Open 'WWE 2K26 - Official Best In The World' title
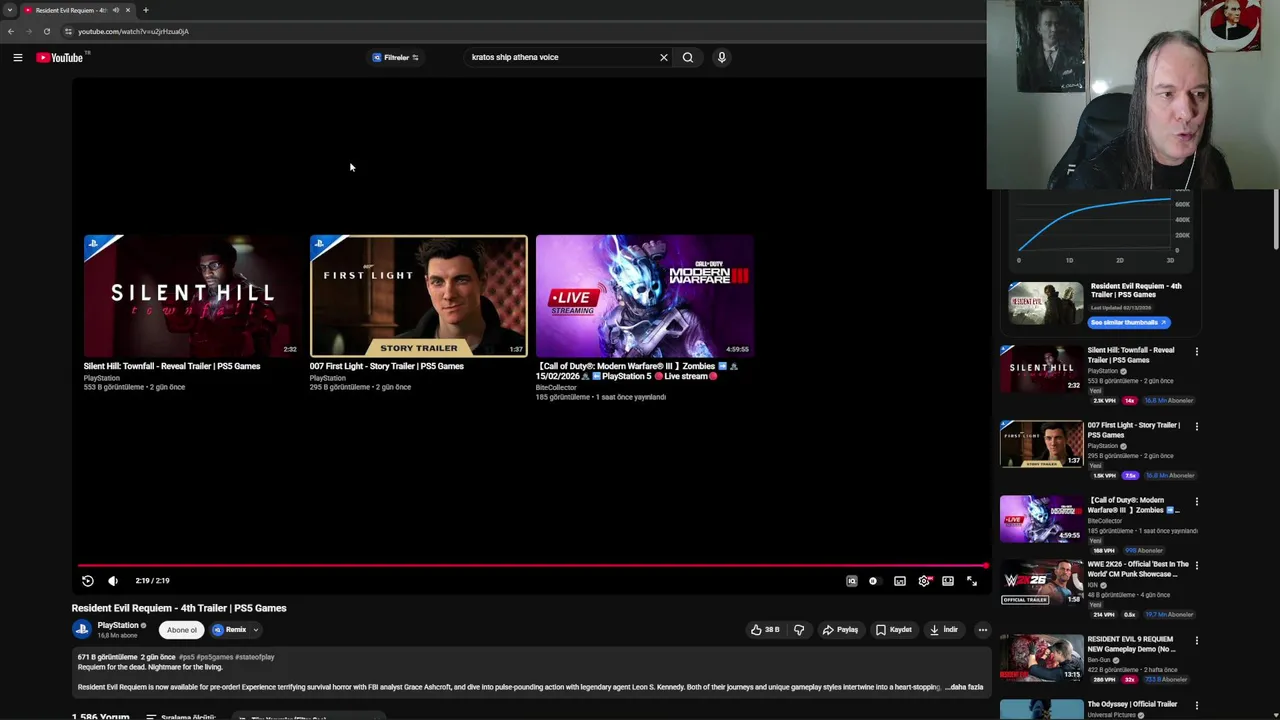Image resolution: width=1280 pixels, height=720 pixels. pyautogui.click(x=1138, y=569)
